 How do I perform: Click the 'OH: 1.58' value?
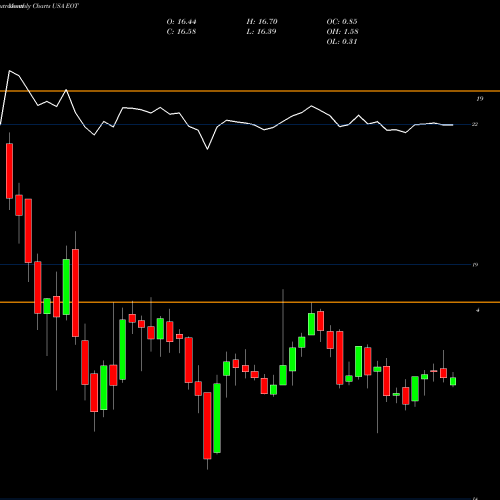click(342, 32)
